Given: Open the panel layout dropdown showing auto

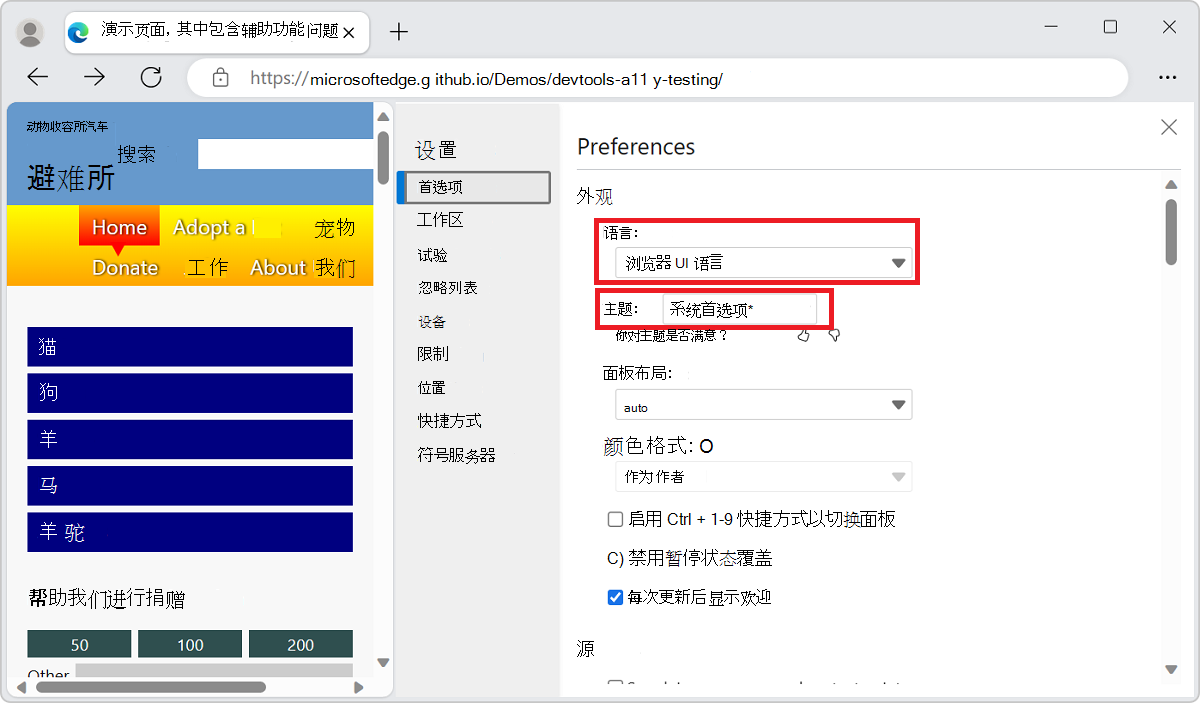Looking at the screenshot, I should (x=763, y=404).
